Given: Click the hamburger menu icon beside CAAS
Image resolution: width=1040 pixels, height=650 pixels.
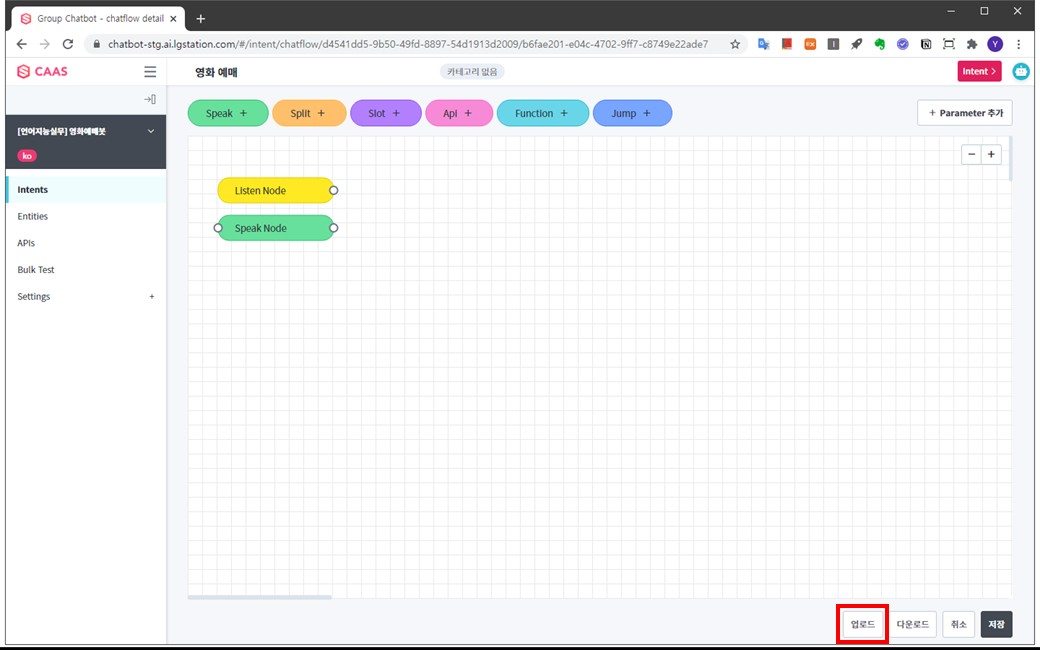Looking at the screenshot, I should tap(150, 71).
